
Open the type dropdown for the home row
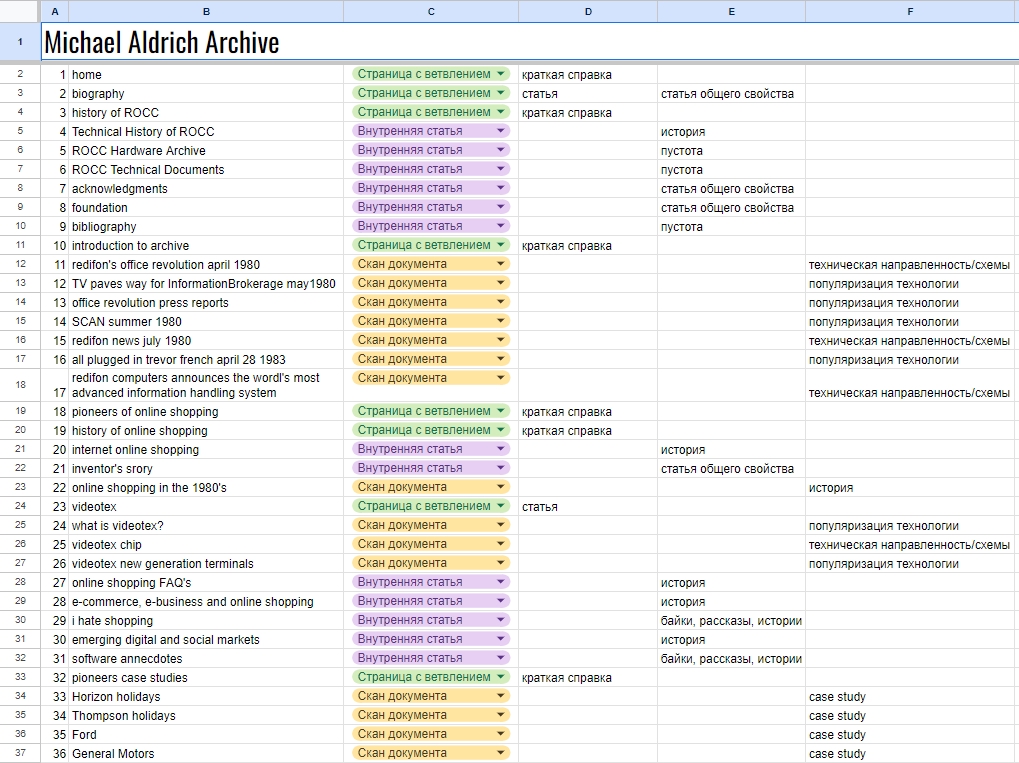500,74
